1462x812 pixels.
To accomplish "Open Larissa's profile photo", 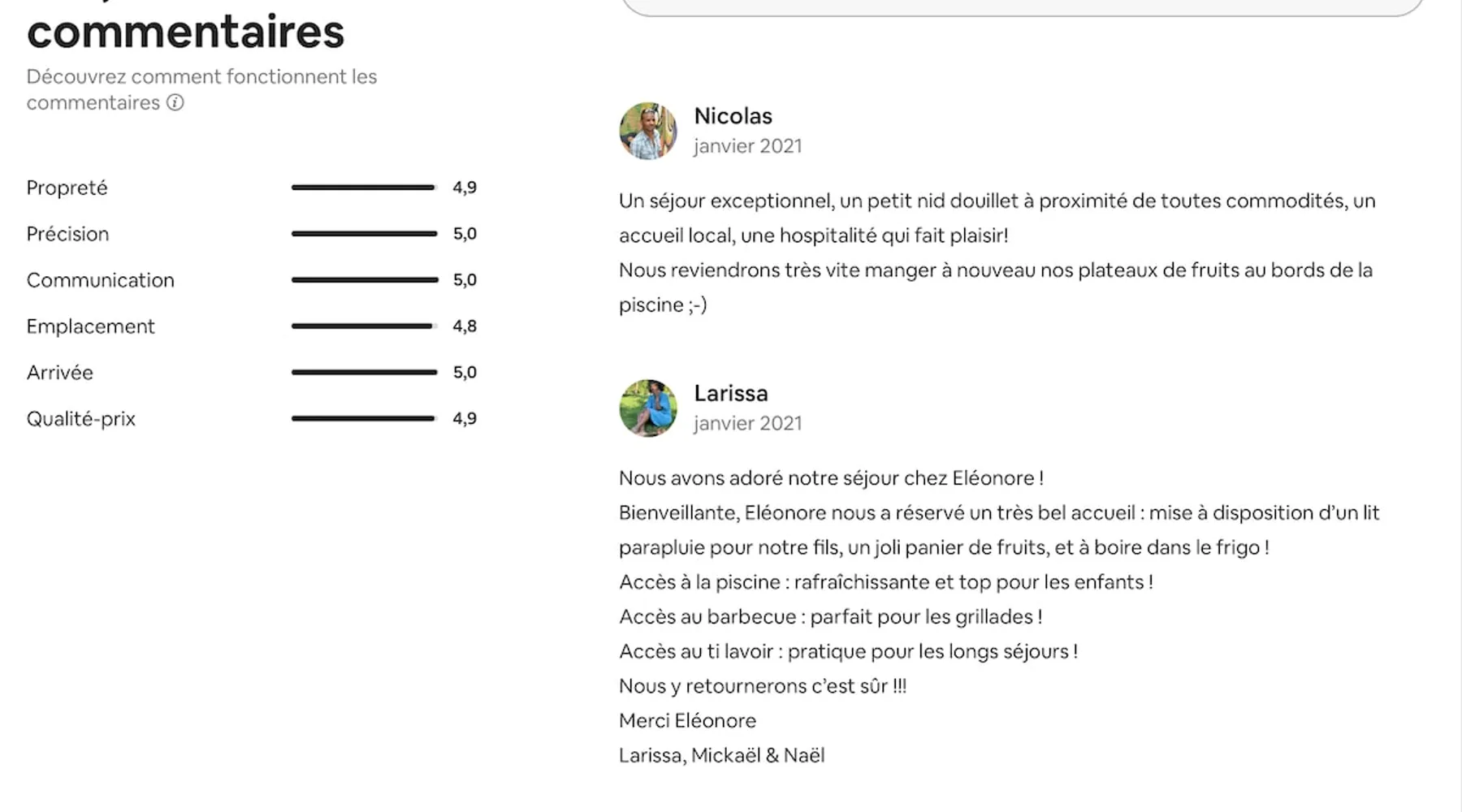I will 647,408.
